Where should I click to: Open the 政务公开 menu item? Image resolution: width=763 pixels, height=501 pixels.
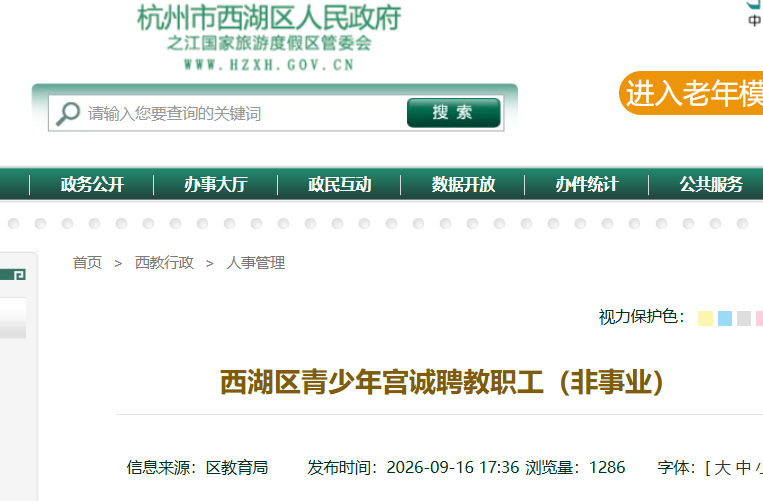[x=92, y=184]
